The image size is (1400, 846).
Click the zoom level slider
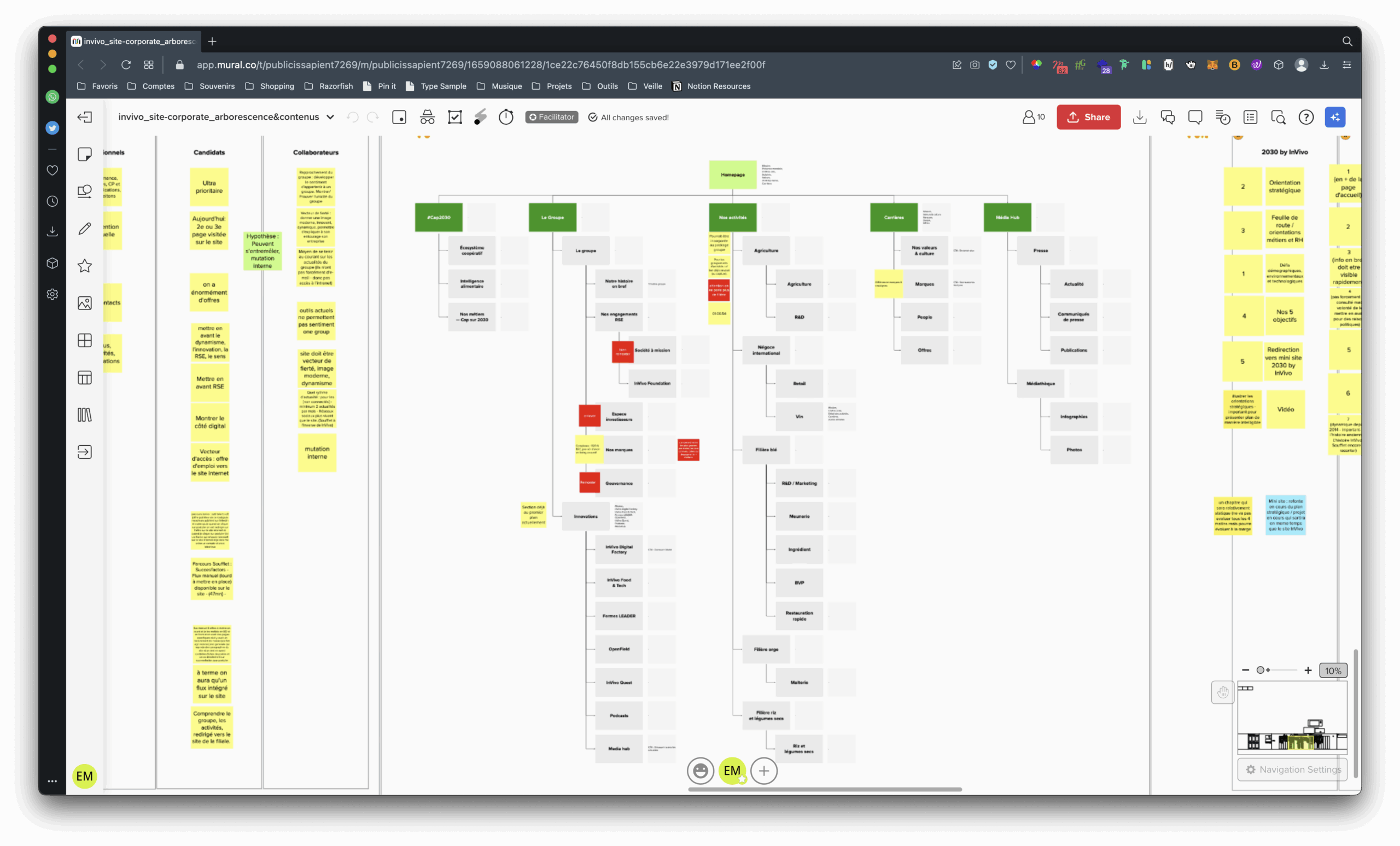pyautogui.click(x=1276, y=670)
